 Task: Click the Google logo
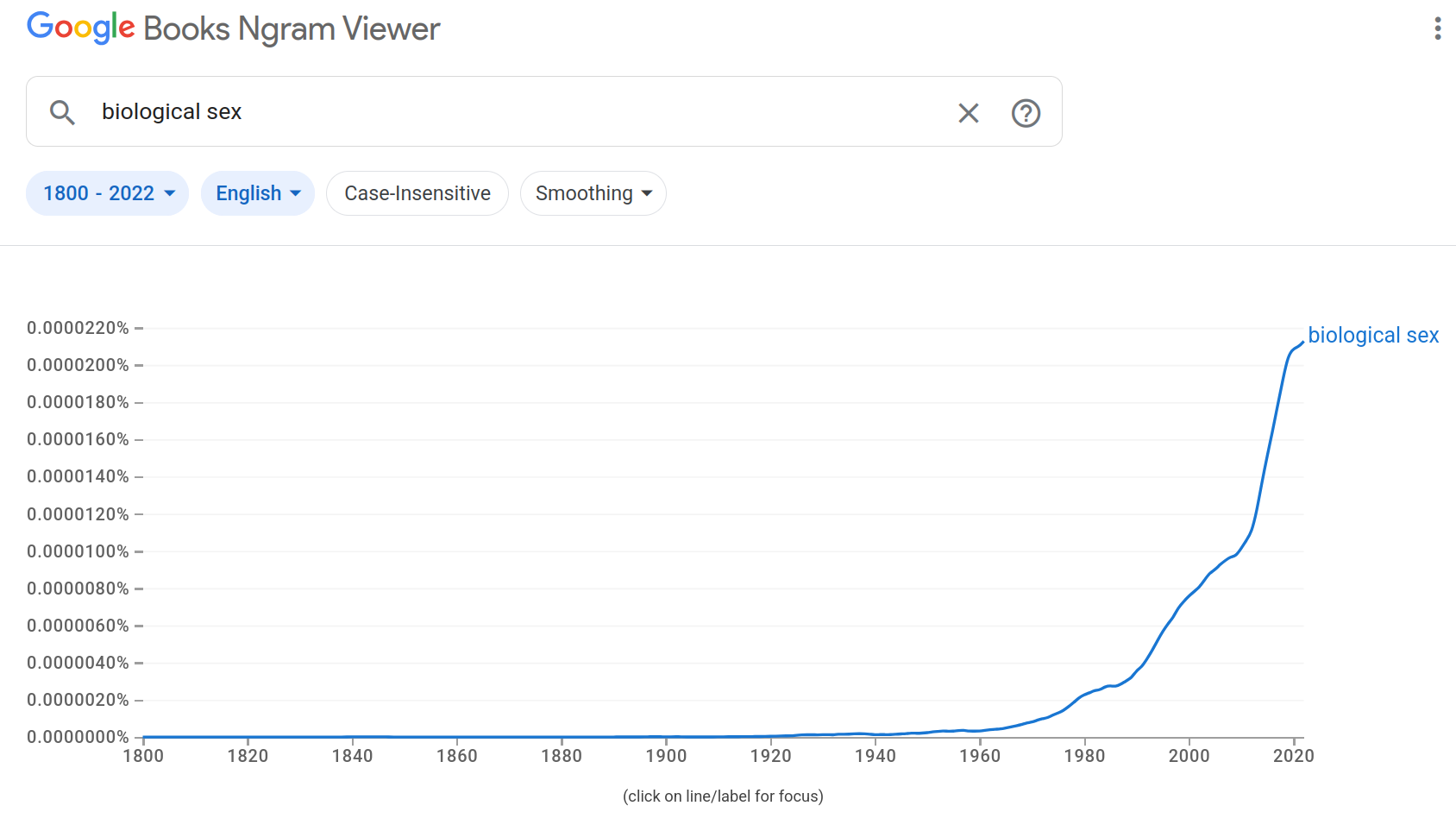[81, 28]
